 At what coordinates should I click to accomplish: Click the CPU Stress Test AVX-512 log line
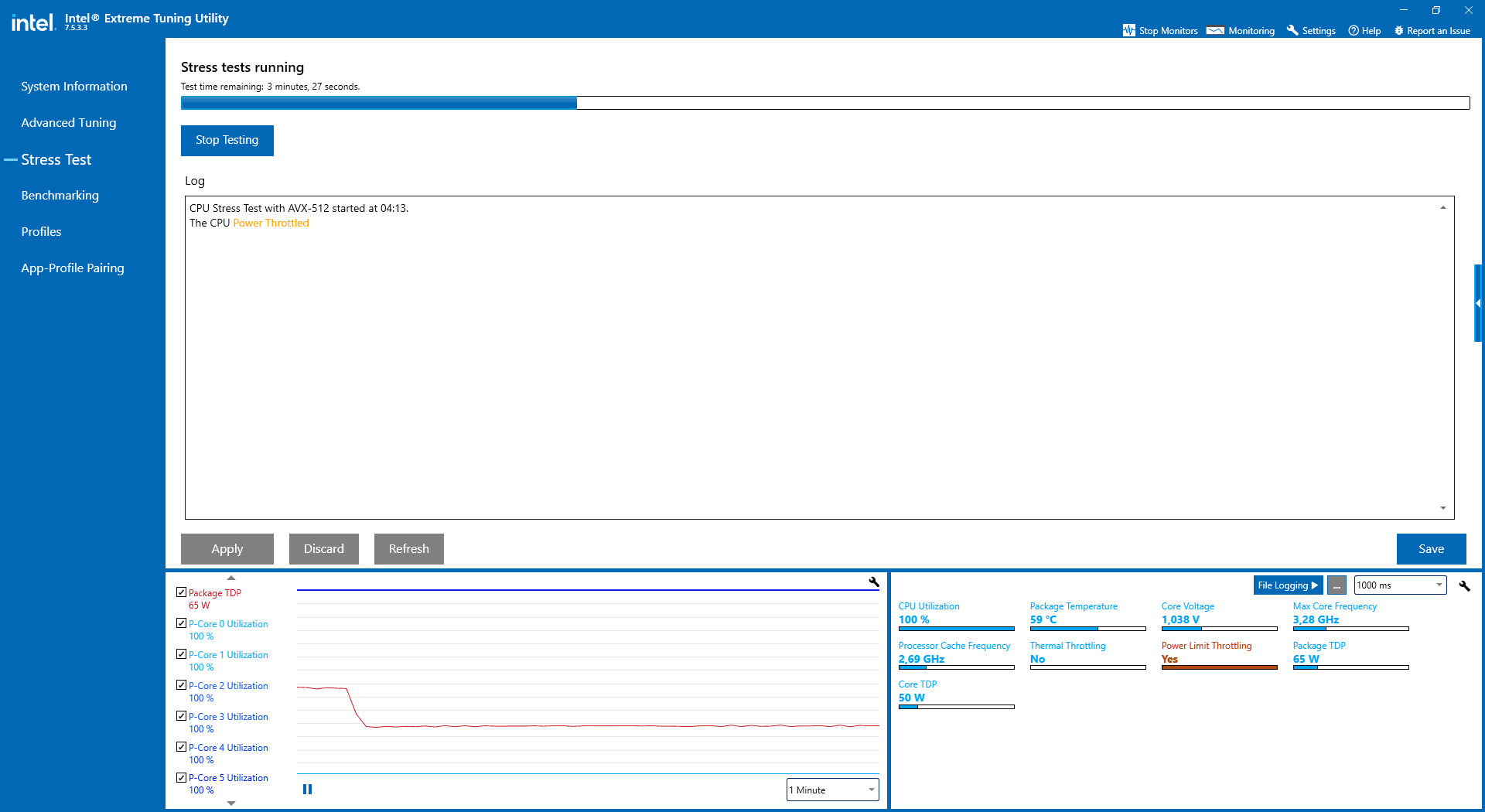tap(299, 208)
